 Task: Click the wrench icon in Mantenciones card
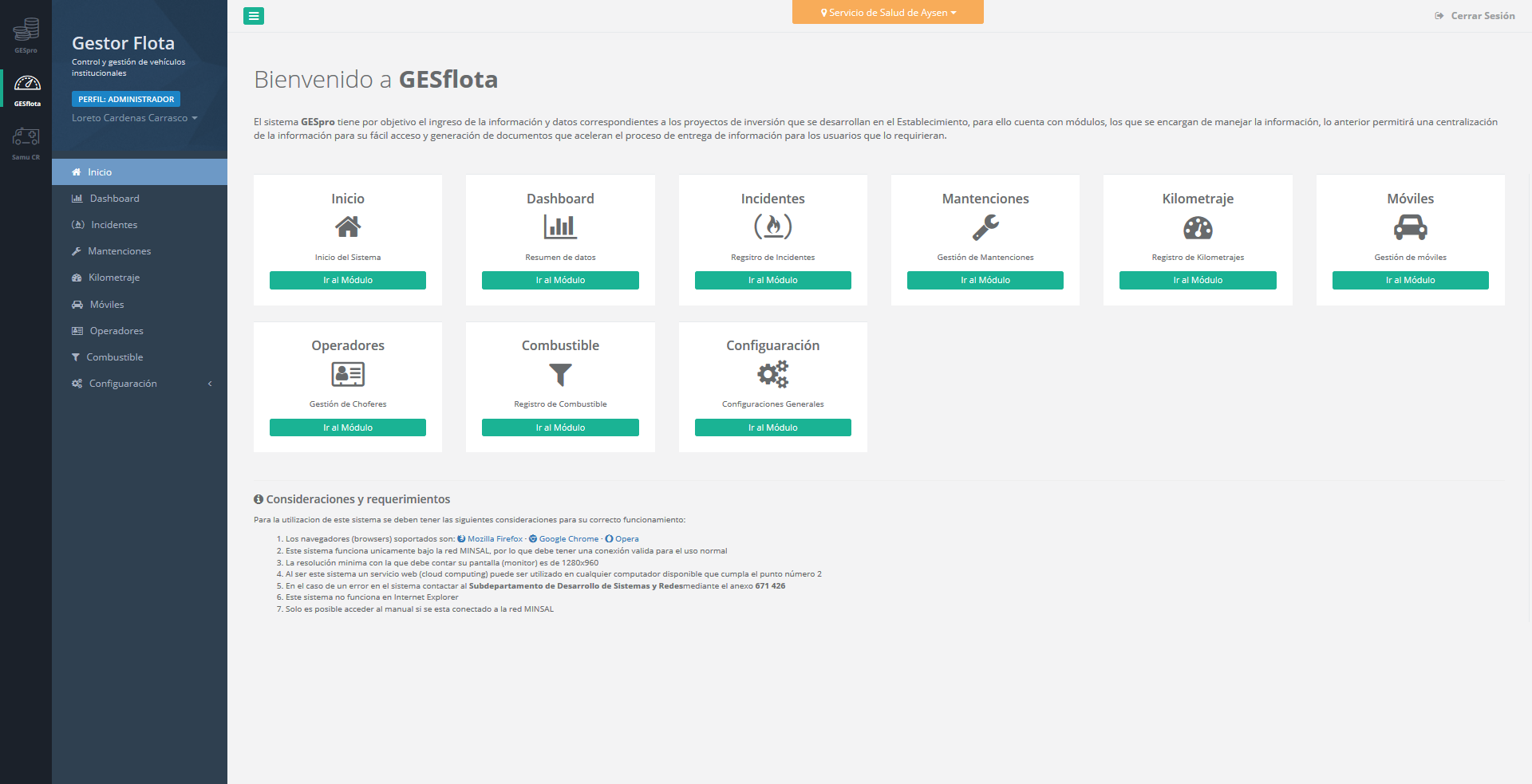pos(985,228)
